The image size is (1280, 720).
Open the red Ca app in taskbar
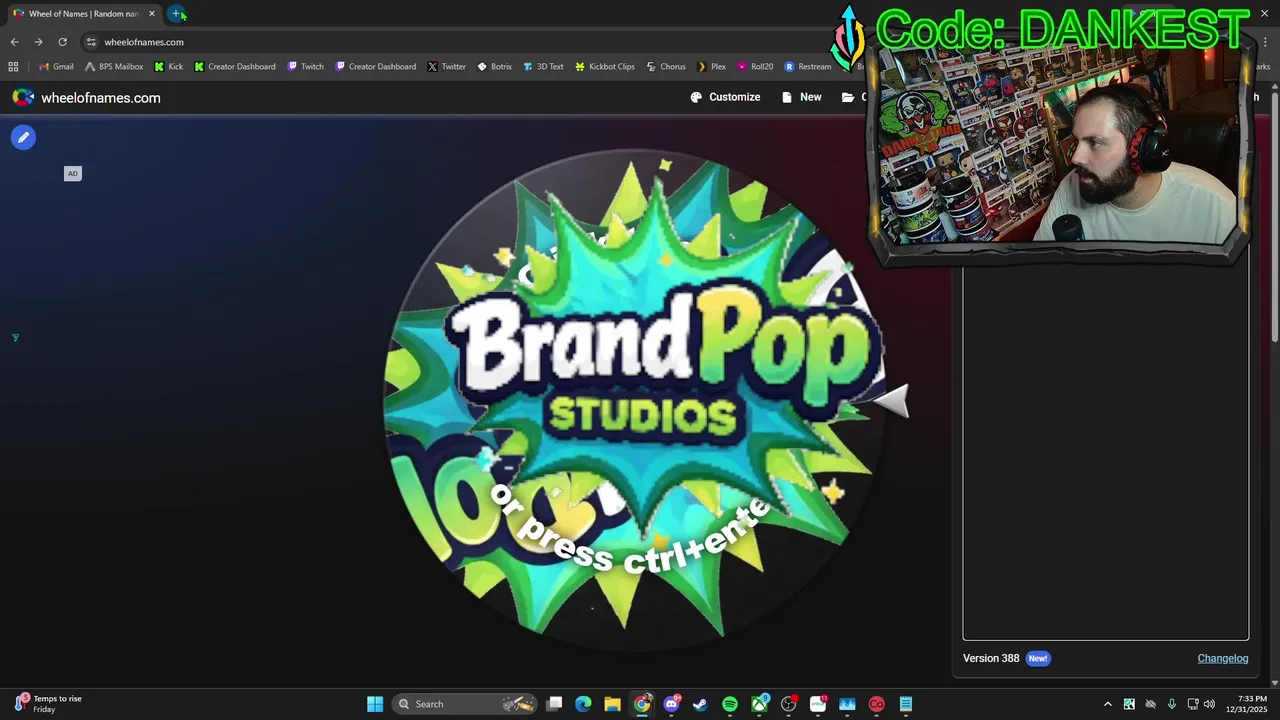[877, 704]
